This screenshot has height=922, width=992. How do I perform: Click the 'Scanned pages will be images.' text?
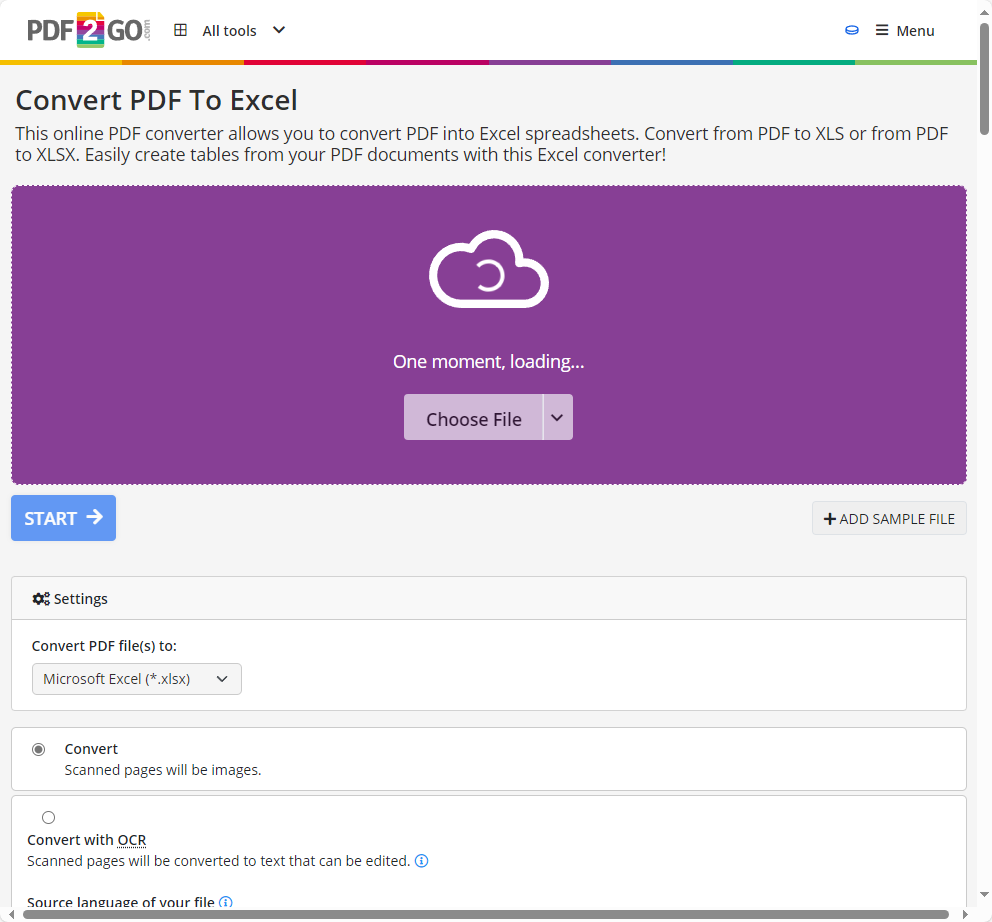click(x=163, y=770)
